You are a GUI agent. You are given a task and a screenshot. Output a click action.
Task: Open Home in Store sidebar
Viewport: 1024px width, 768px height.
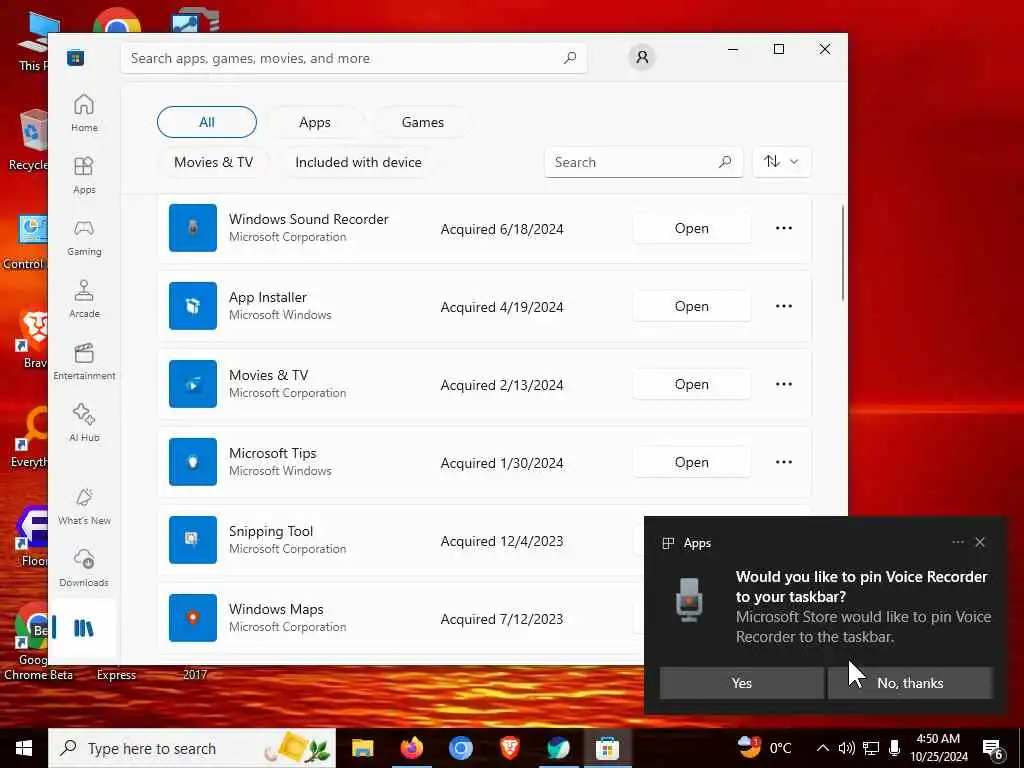[84, 112]
